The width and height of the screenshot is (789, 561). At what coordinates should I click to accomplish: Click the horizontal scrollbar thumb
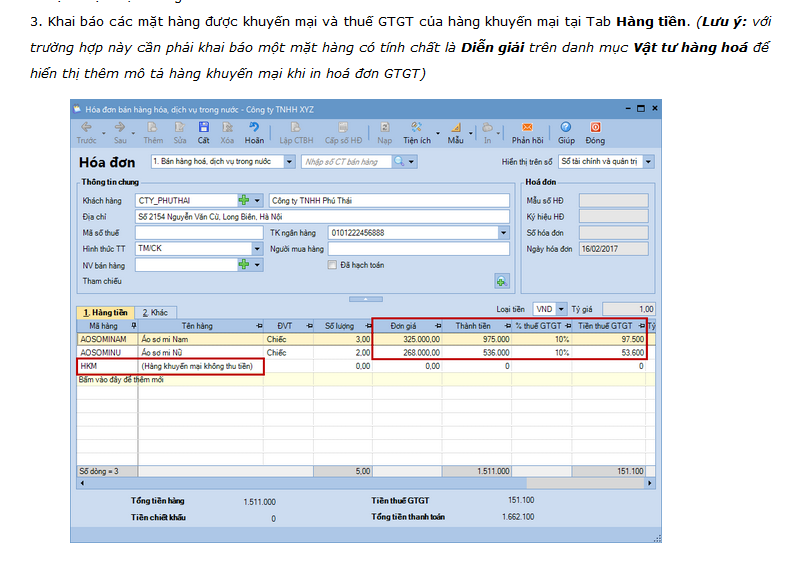585,483
